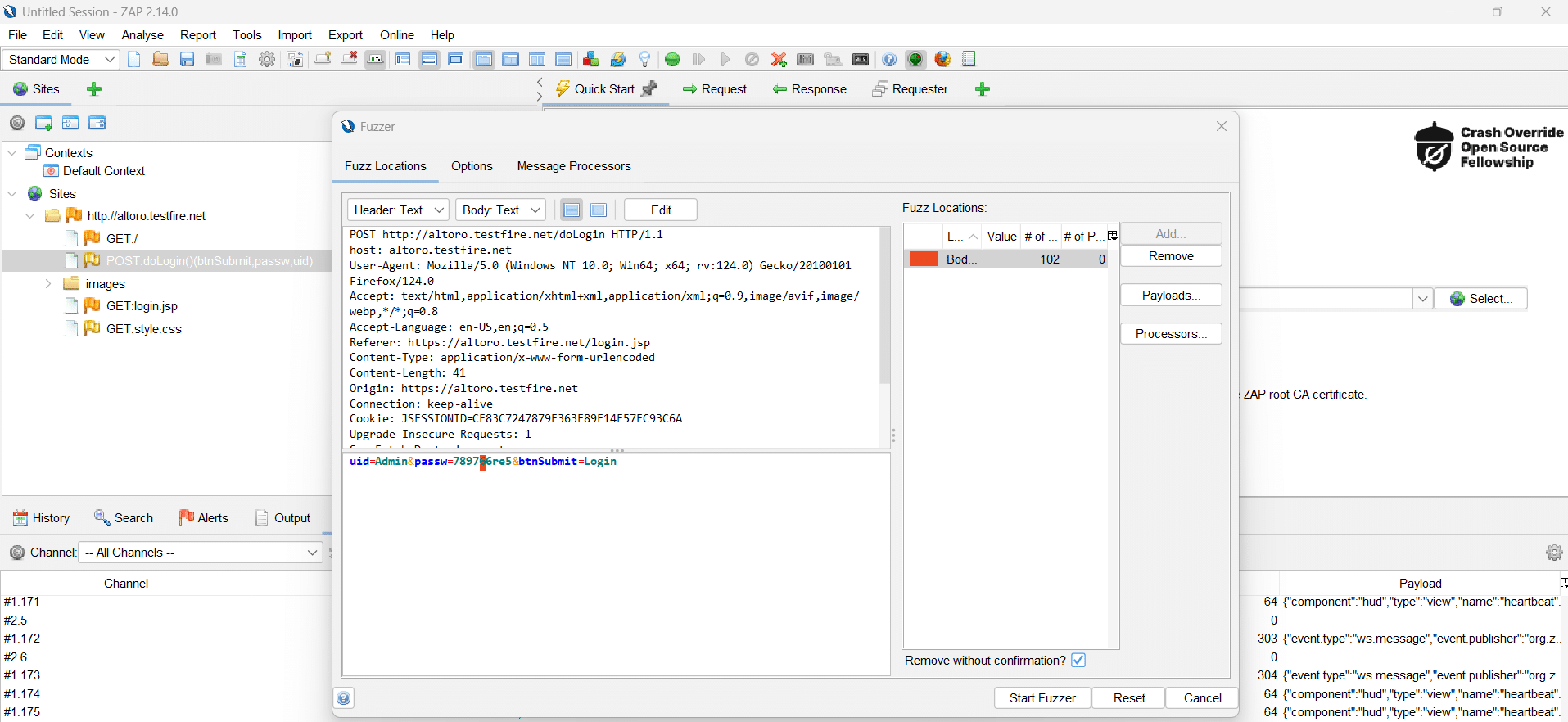Select the red fuzz location color swatch
Image resolution: width=1568 pixels, height=722 pixels.
tap(924, 259)
